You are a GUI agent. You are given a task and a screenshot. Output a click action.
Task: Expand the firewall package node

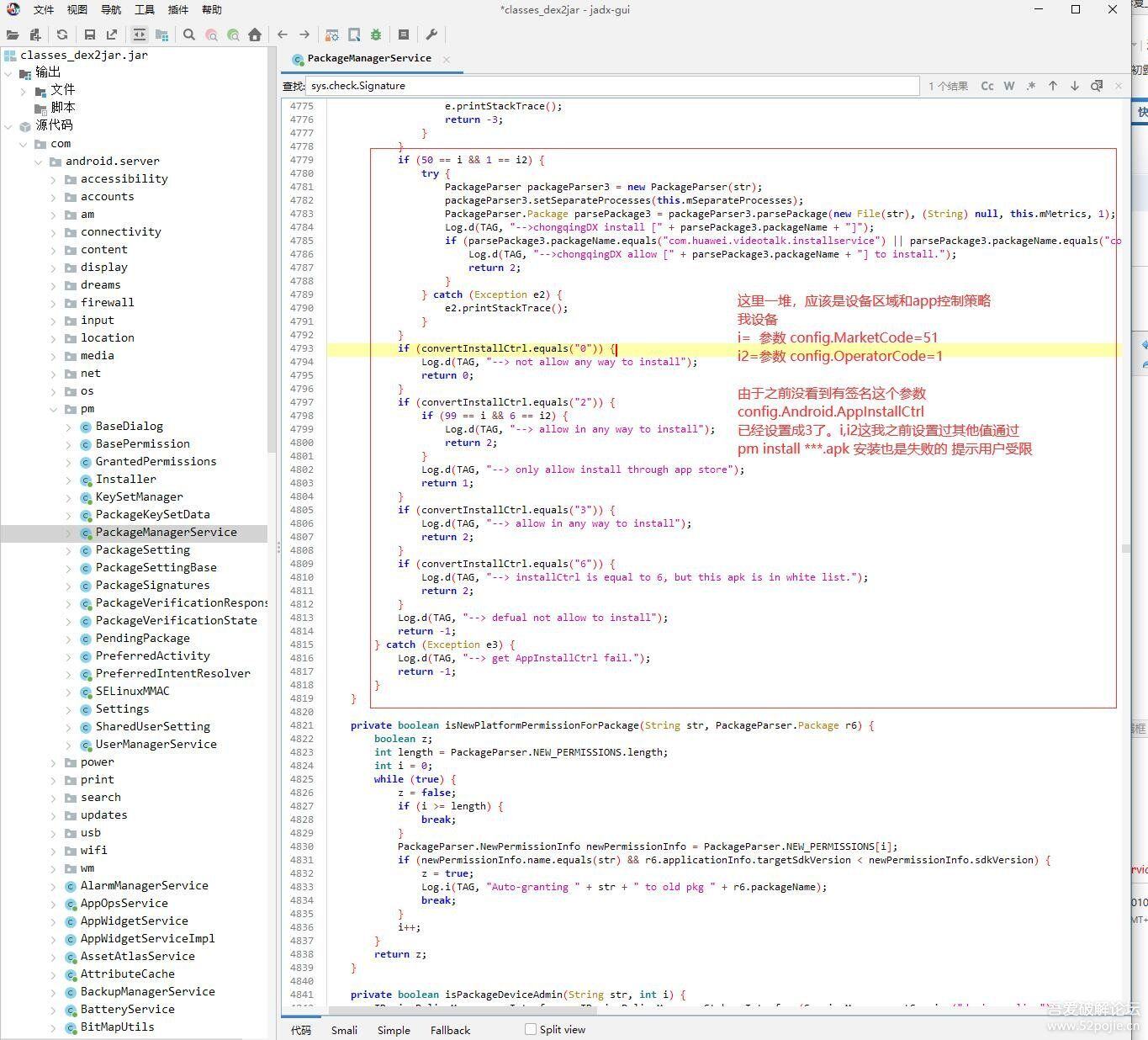tap(54, 303)
